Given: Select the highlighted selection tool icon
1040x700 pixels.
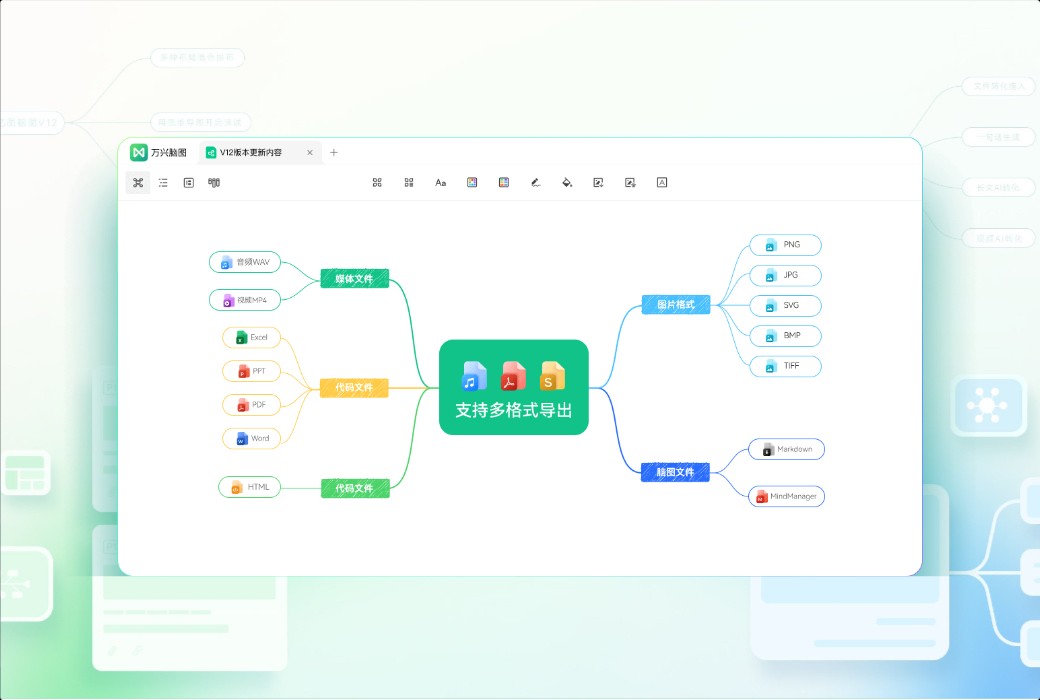Looking at the screenshot, I should click(x=138, y=182).
